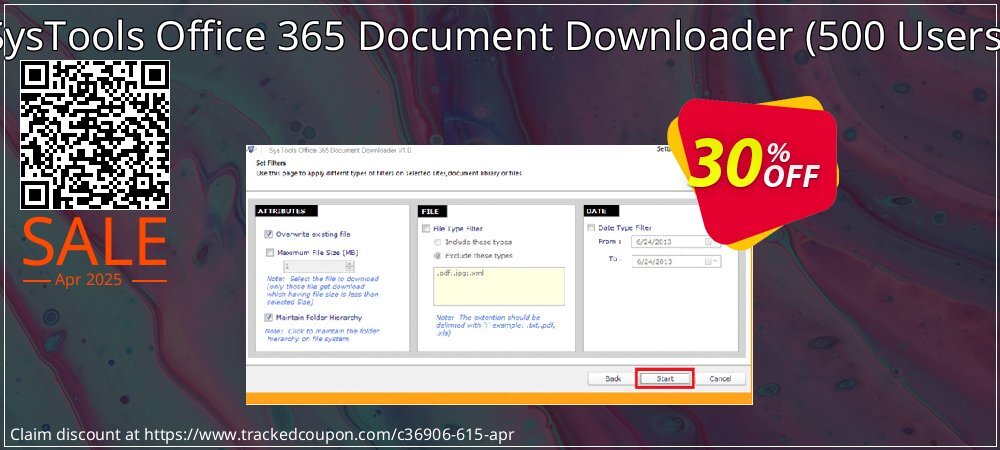
Task: Click the SysTools Office 365 Document Downloader title
Action: [x=500, y=38]
